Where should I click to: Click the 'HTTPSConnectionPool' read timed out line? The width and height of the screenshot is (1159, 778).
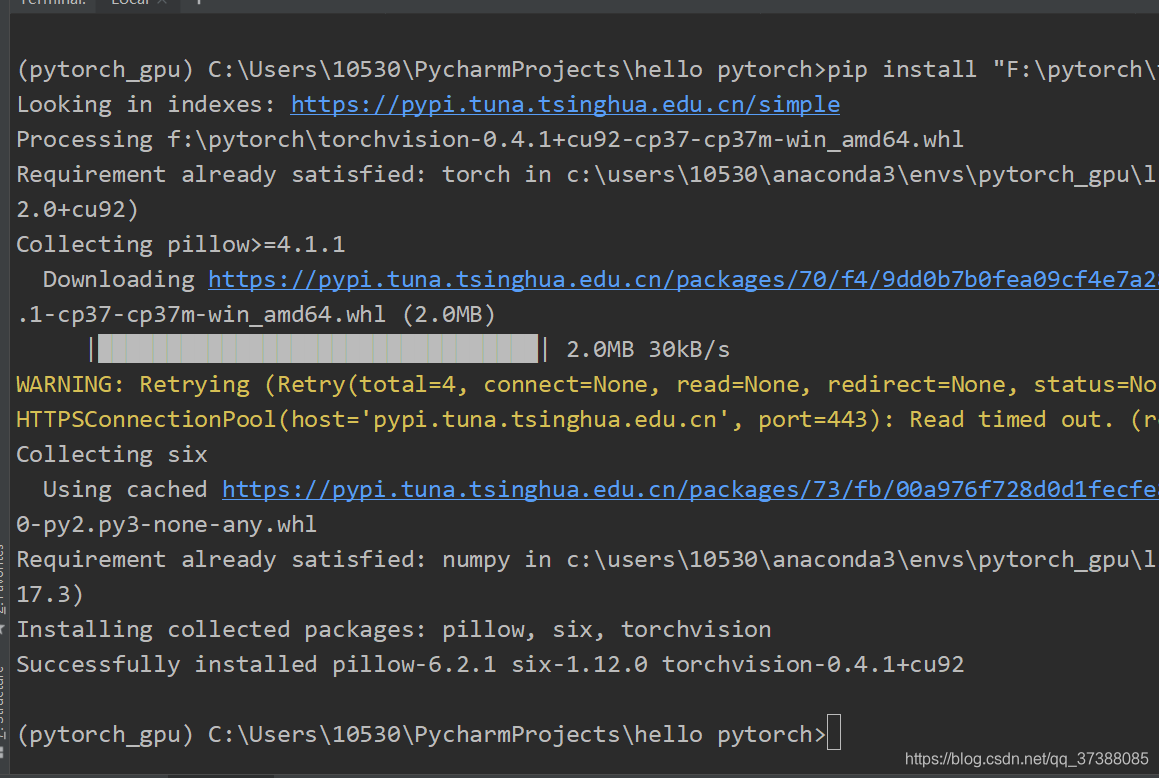[588, 420]
